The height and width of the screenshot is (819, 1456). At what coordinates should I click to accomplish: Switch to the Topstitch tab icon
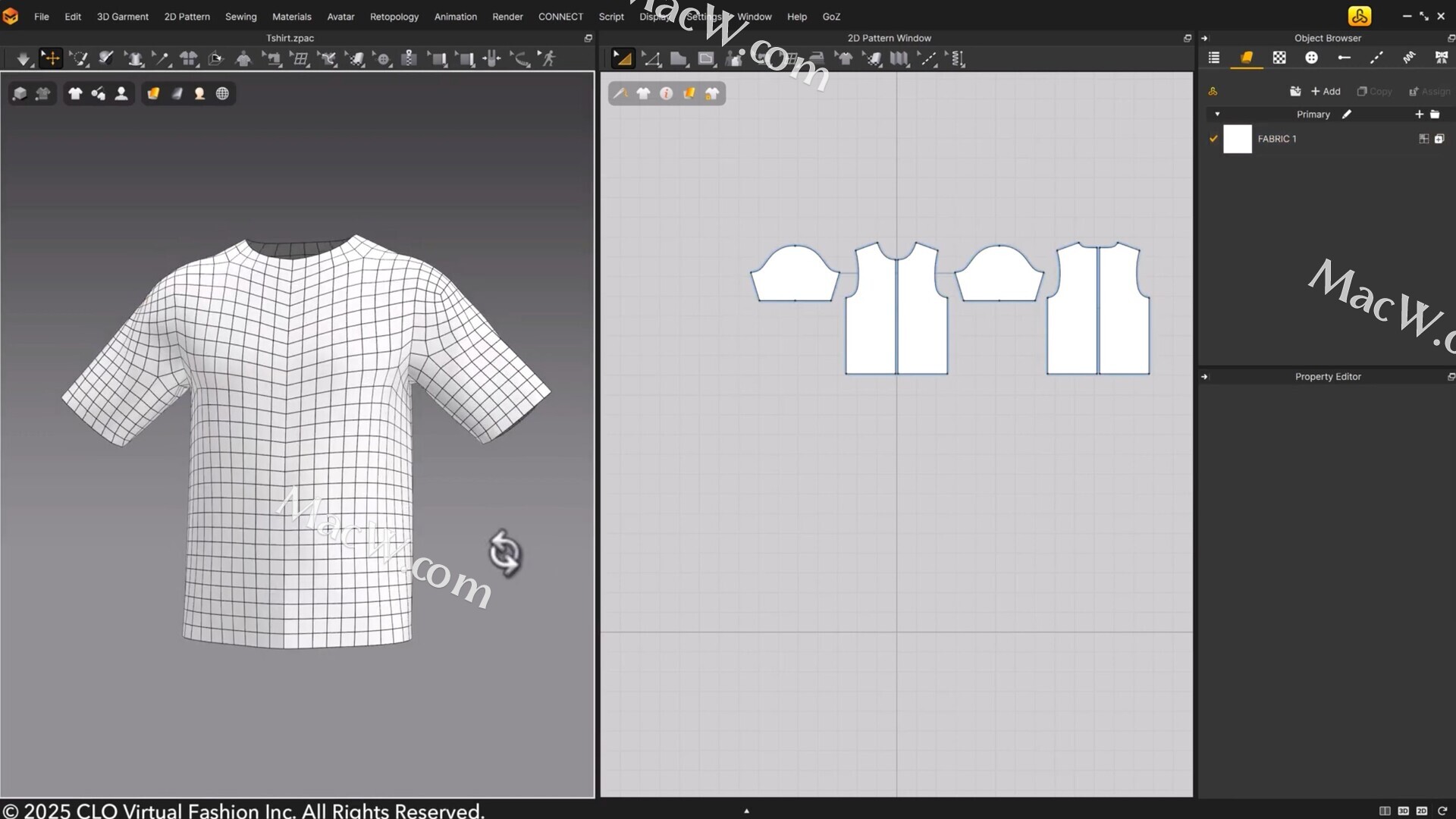[x=1376, y=58]
